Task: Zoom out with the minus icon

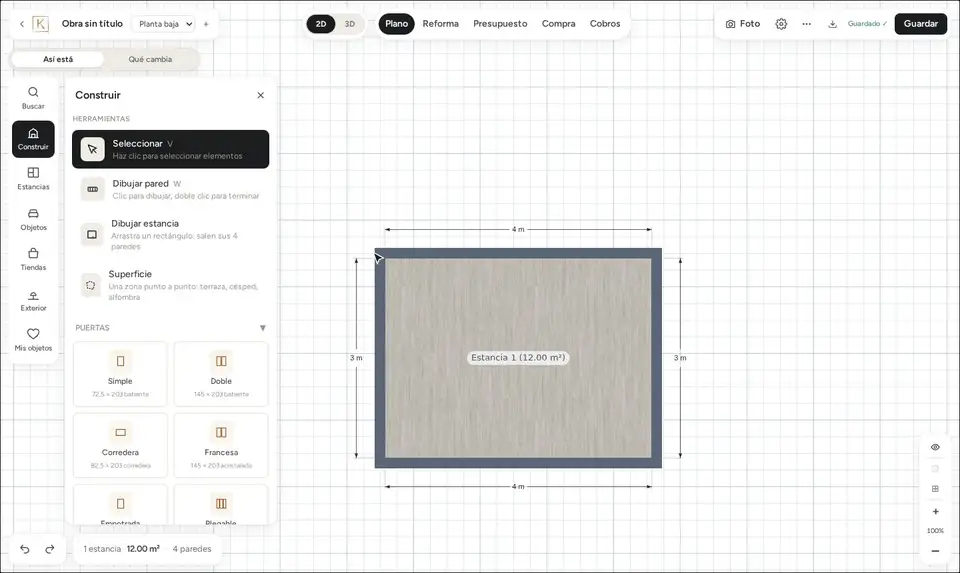Action: [x=935, y=551]
